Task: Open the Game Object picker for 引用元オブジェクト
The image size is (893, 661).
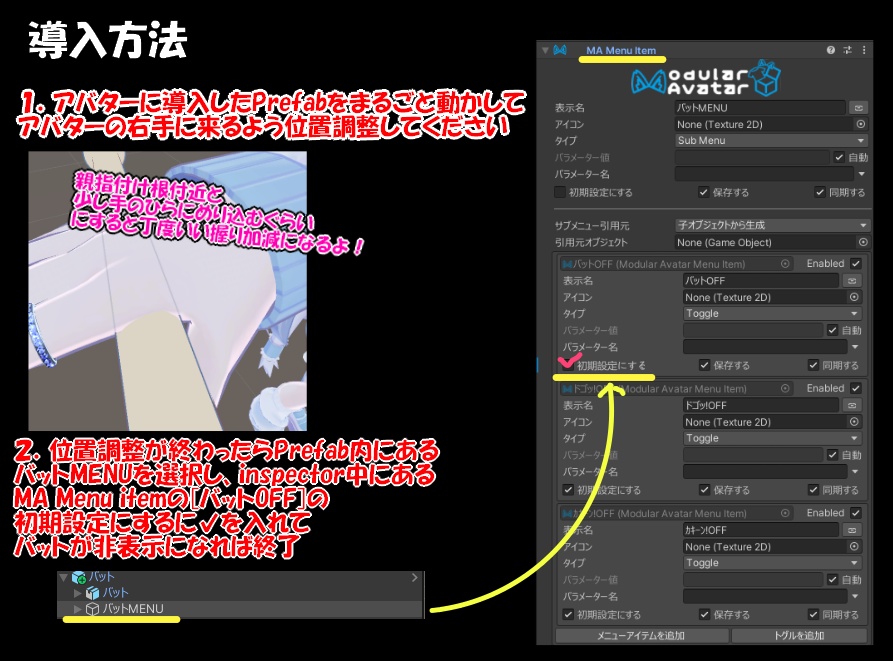Action: tap(863, 241)
